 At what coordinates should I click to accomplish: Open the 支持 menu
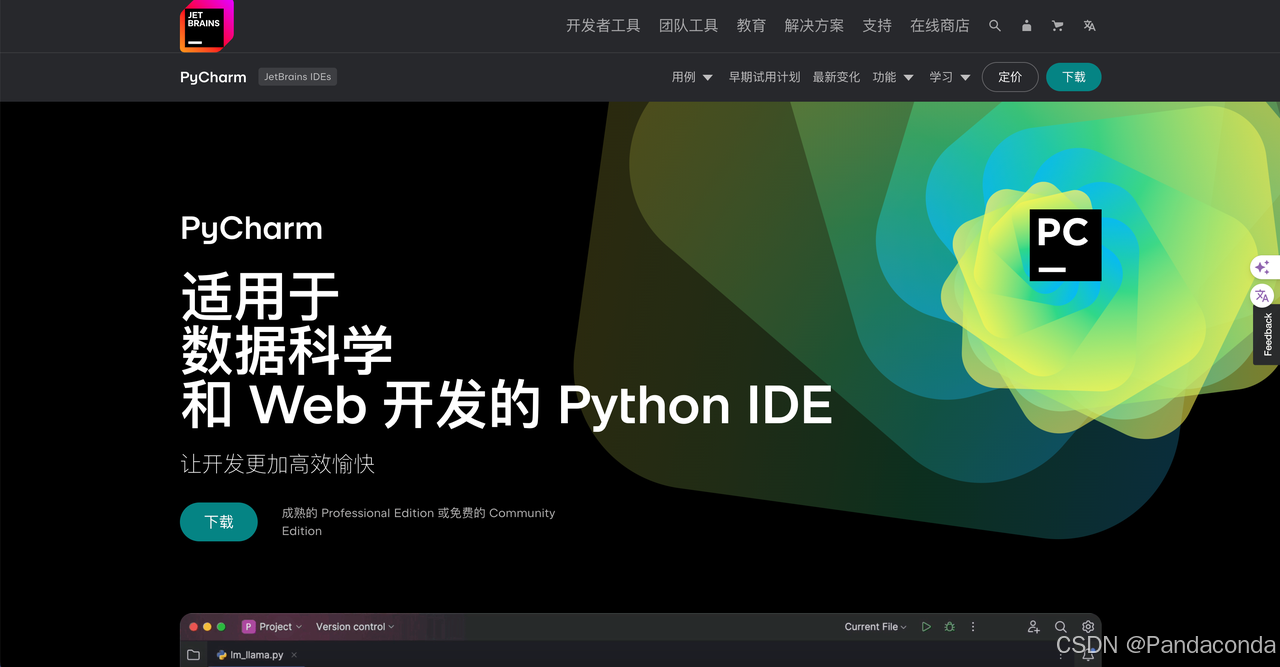(x=877, y=26)
